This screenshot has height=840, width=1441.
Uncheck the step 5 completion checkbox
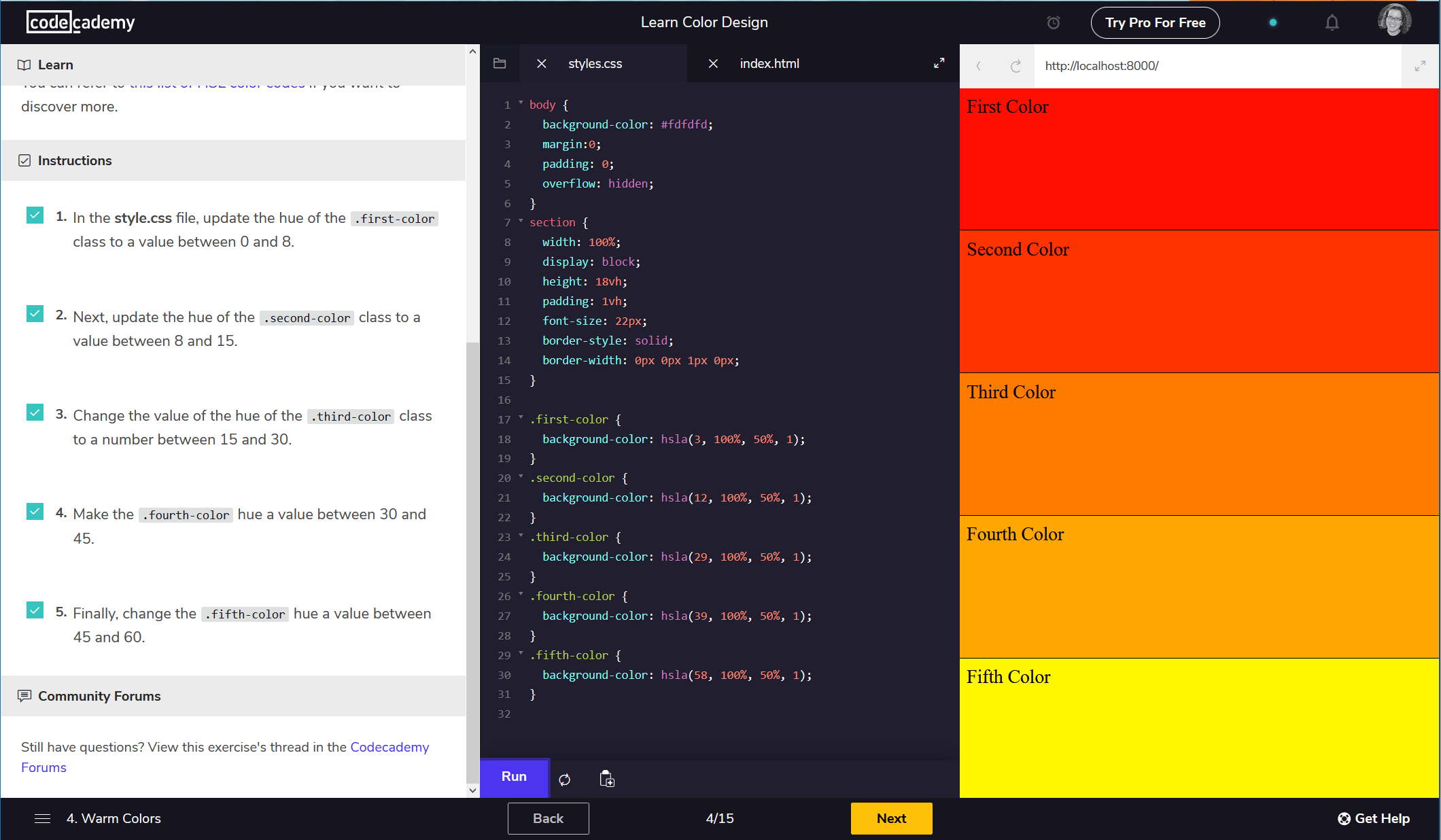(35, 610)
